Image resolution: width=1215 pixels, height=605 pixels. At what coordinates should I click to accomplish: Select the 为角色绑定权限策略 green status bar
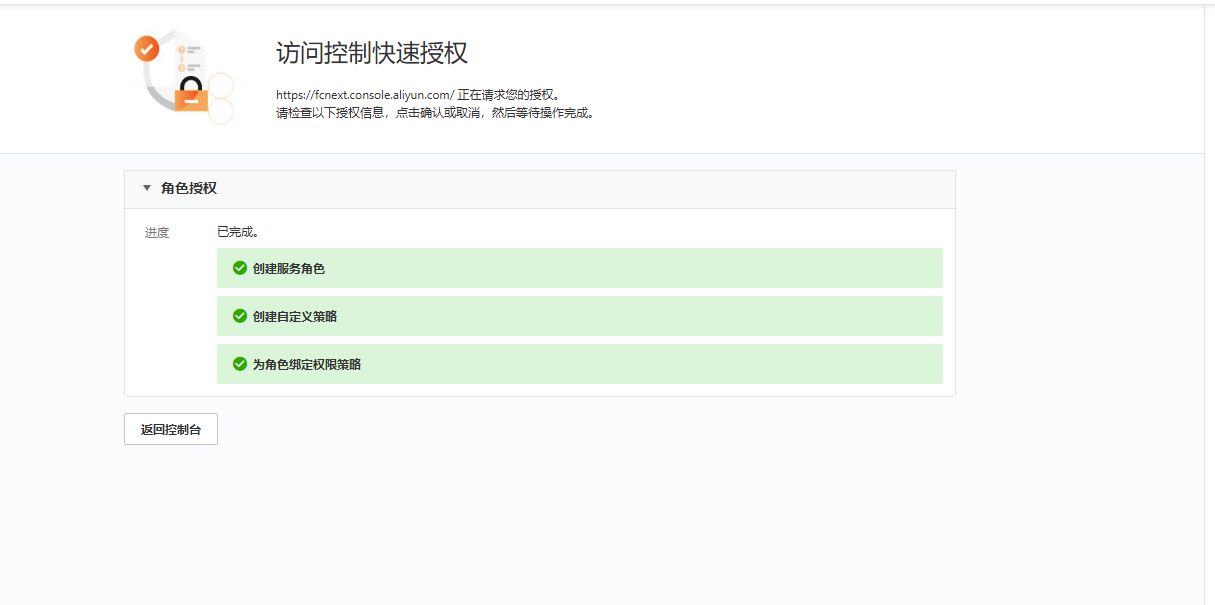(580, 364)
